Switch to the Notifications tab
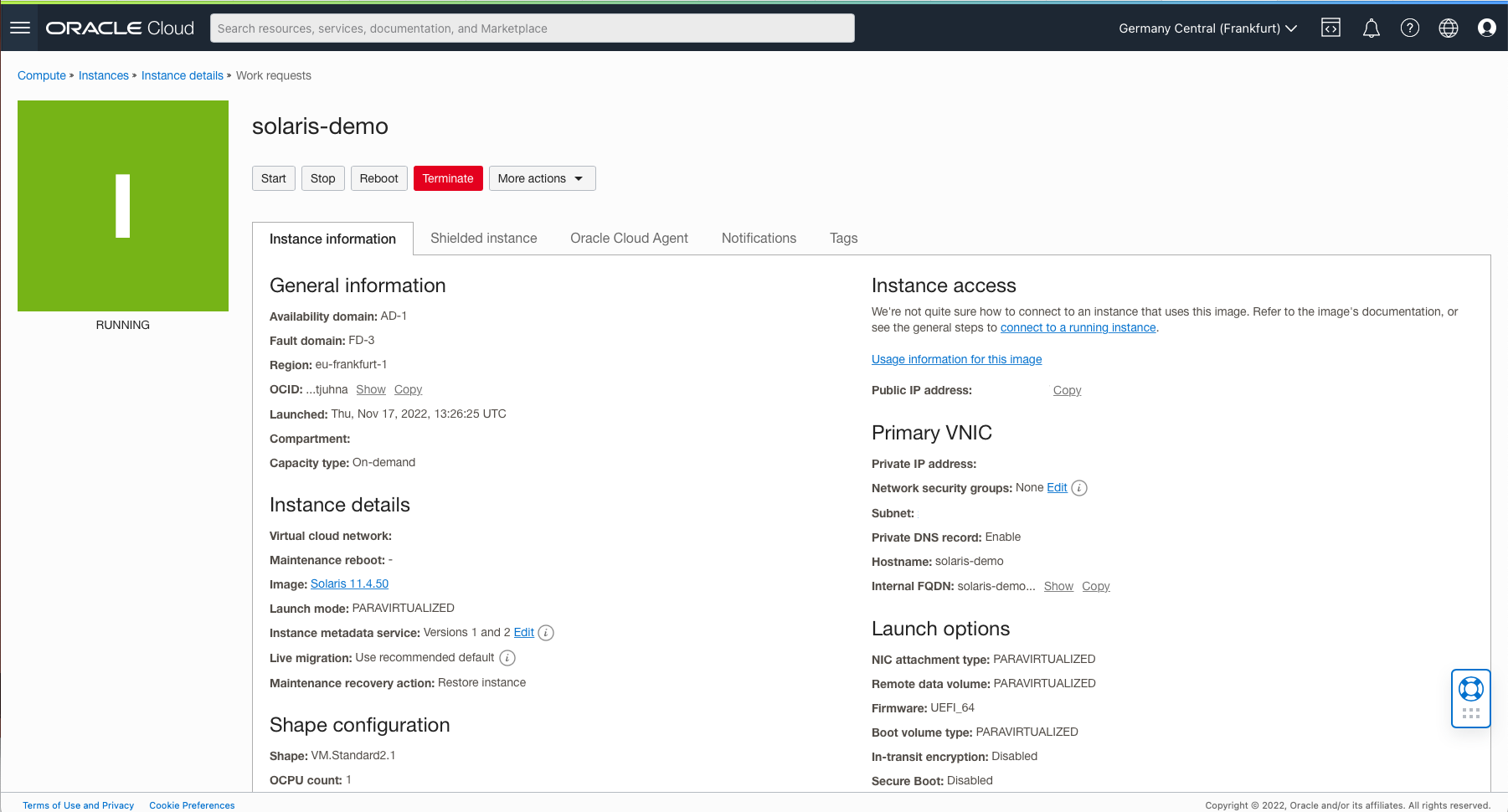The height and width of the screenshot is (812, 1508). click(759, 239)
